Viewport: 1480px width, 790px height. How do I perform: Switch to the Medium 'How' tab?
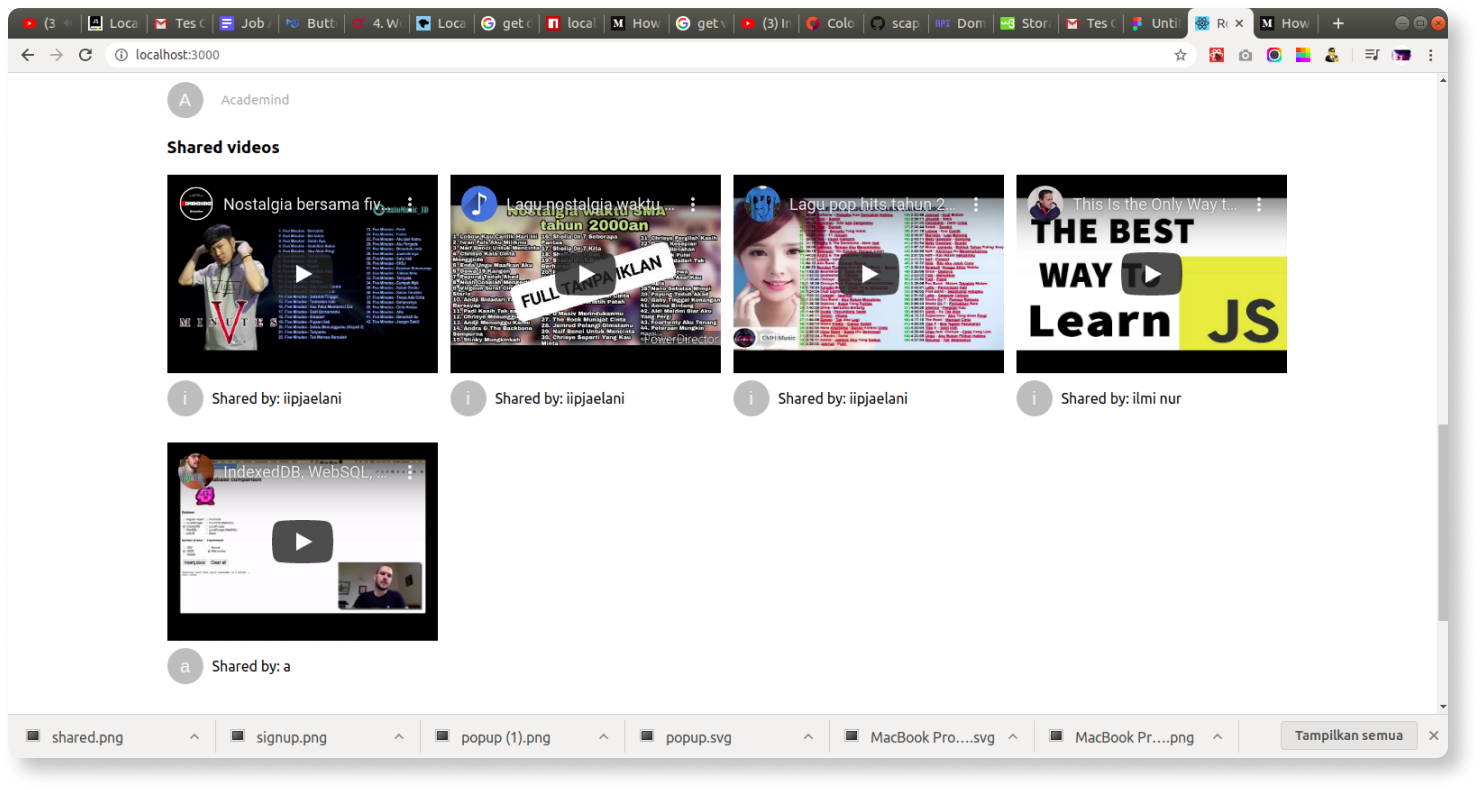coord(1290,22)
